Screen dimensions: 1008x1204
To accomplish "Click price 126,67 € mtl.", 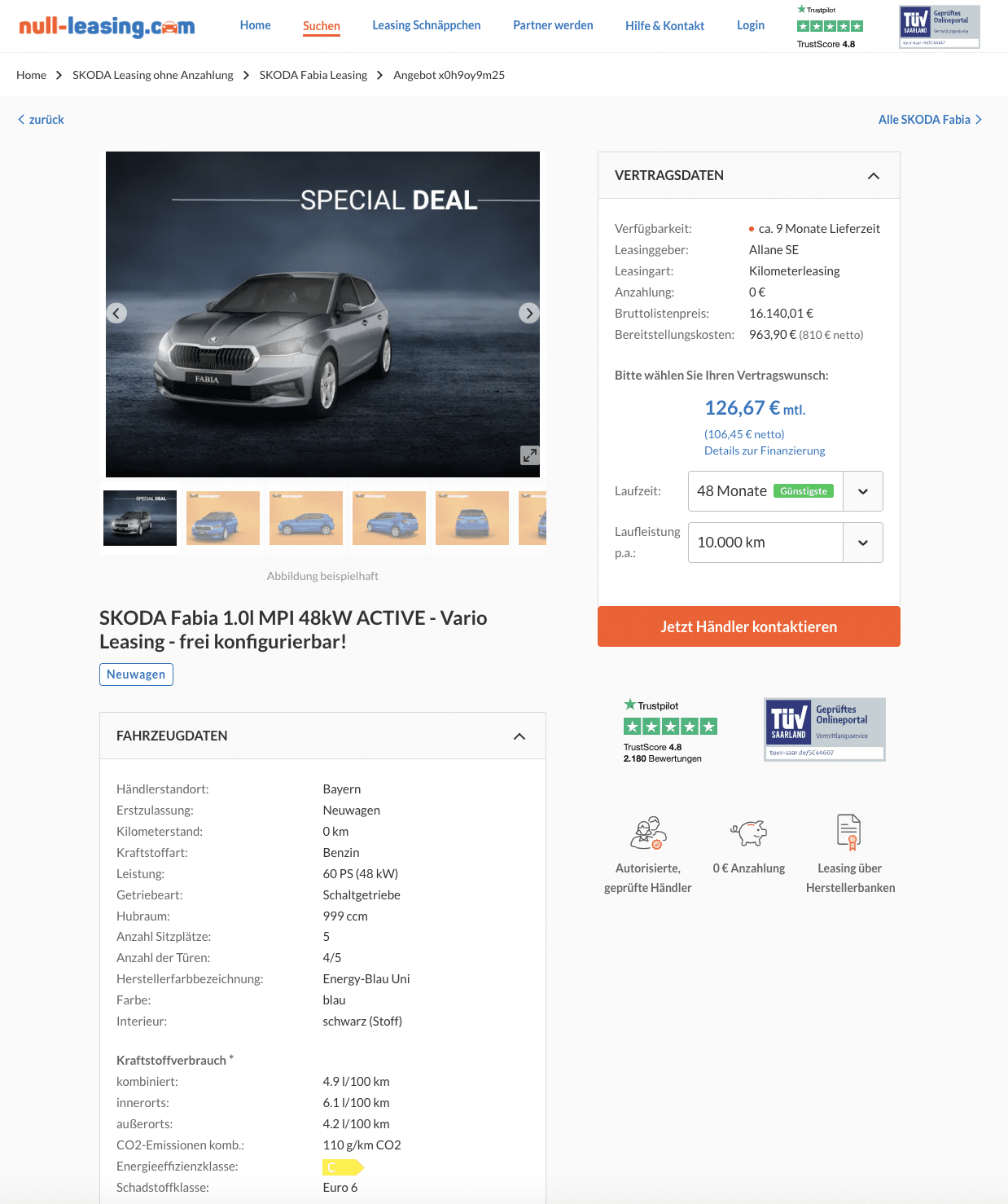I will coord(755,408).
